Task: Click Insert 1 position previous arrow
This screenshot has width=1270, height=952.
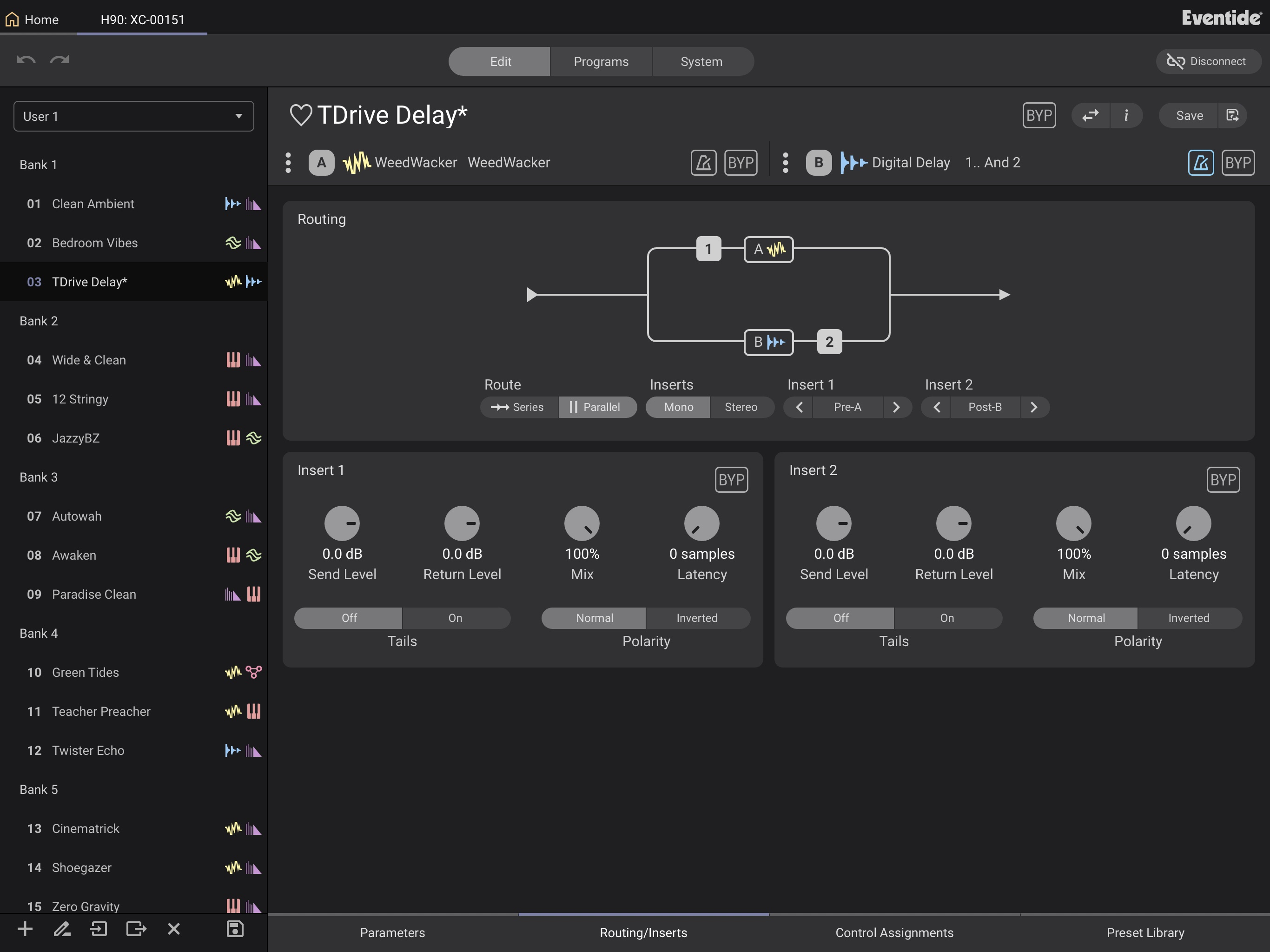Action: point(799,407)
